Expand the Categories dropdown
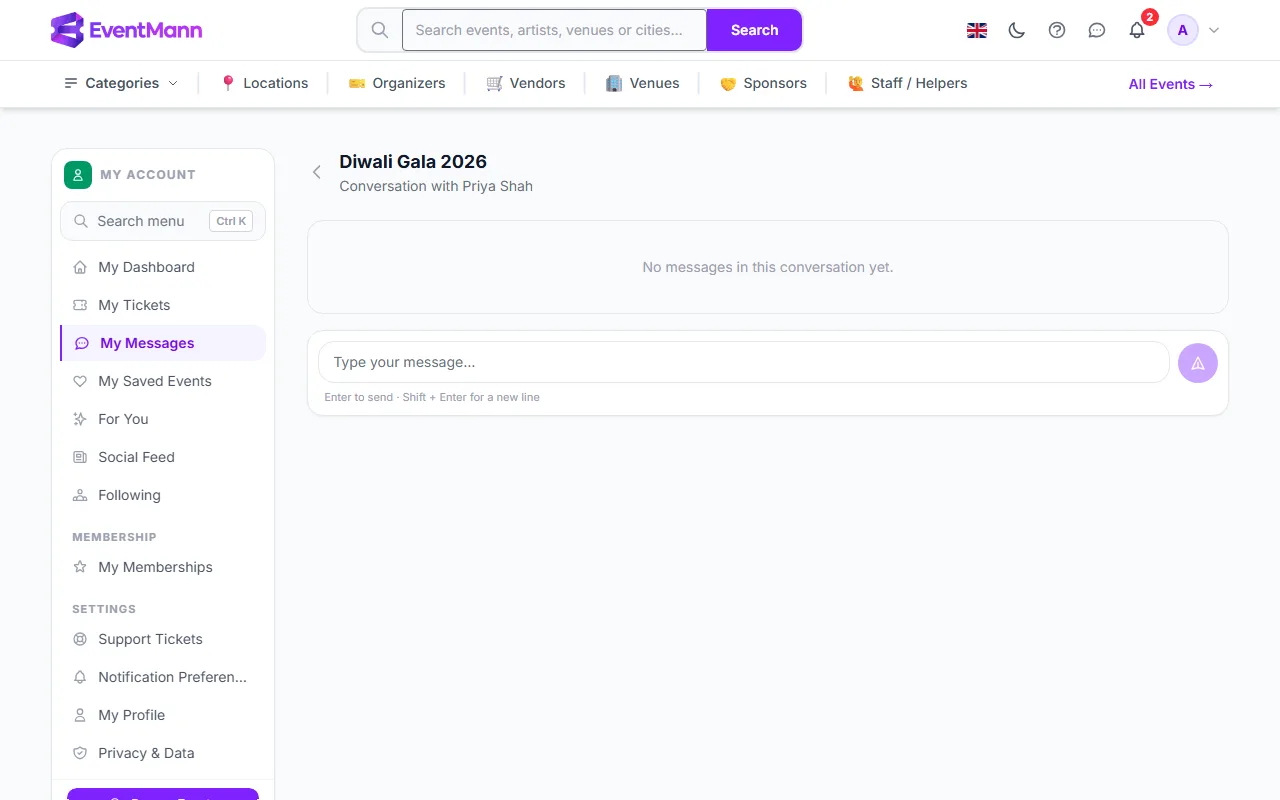This screenshot has height=800, width=1280. 121,83
